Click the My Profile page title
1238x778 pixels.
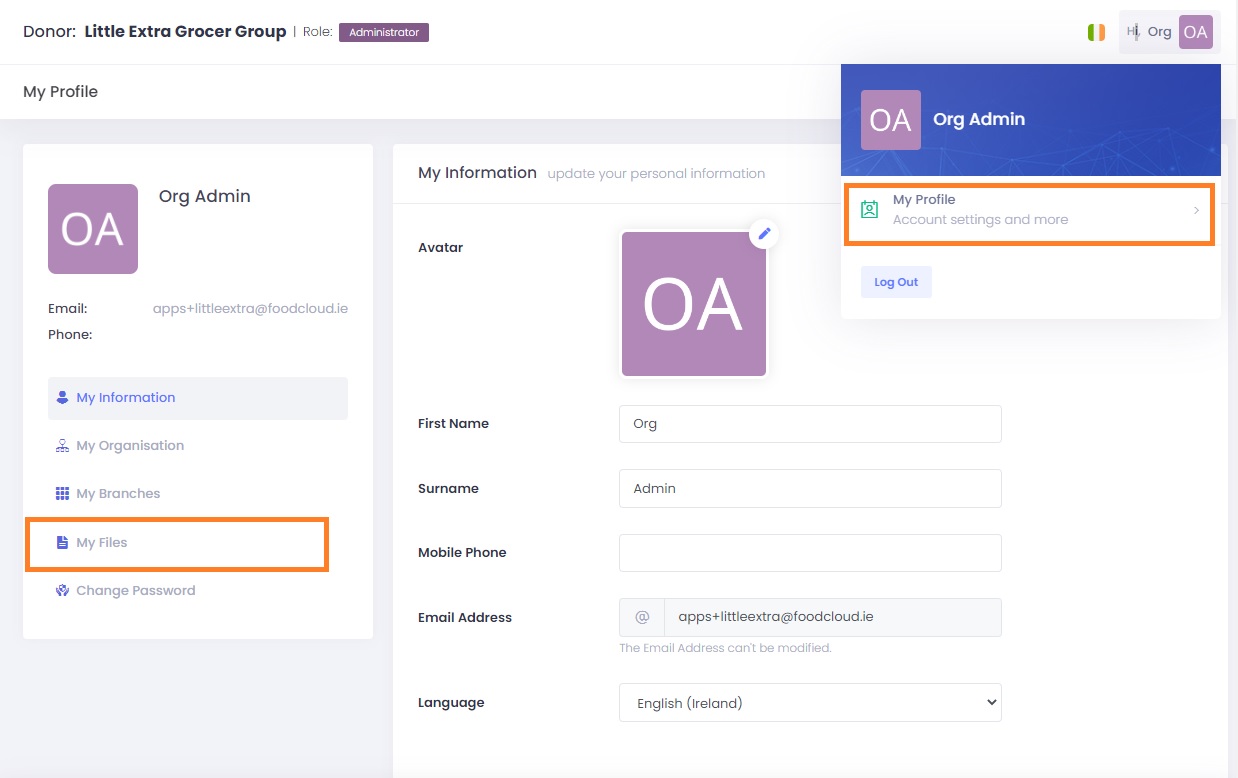(x=60, y=91)
